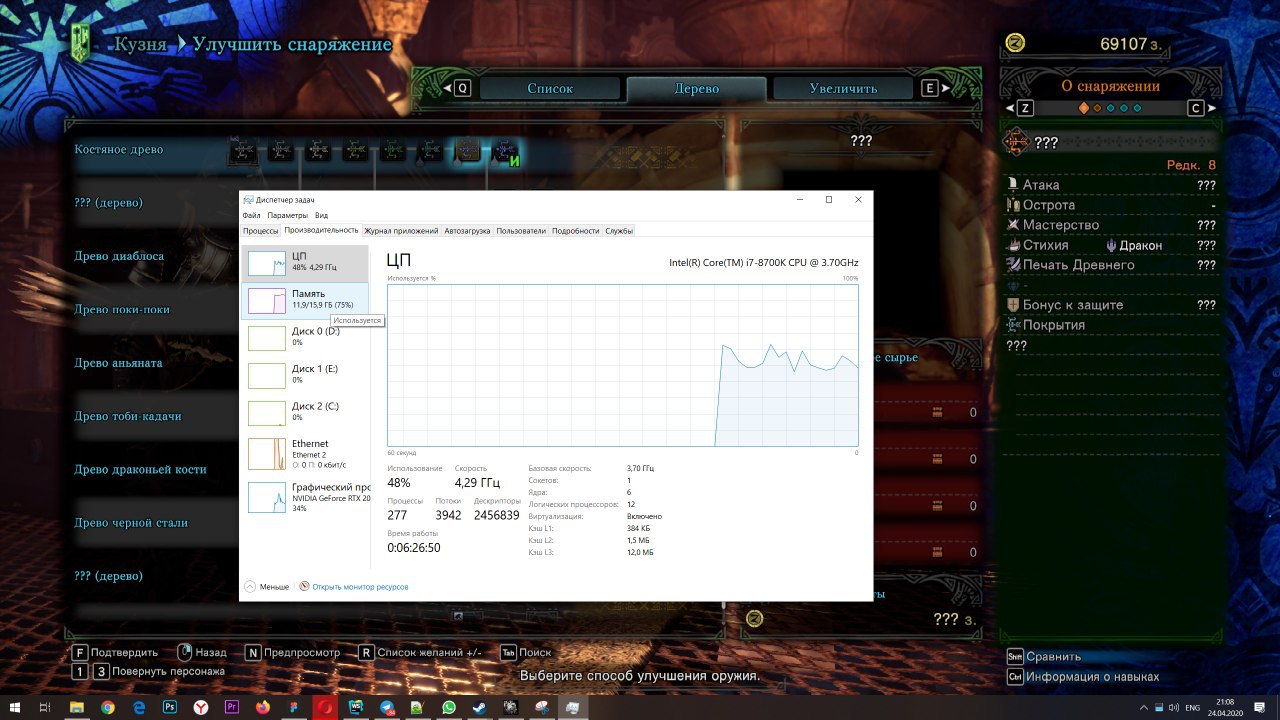Select the NVIDIA GeForce GPU entry

click(305, 497)
